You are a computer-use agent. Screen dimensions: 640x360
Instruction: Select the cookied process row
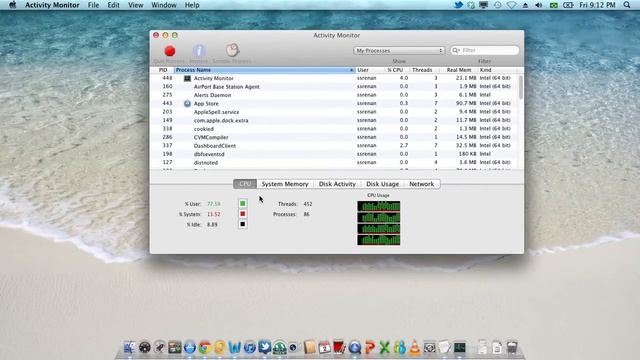[x=334, y=129]
